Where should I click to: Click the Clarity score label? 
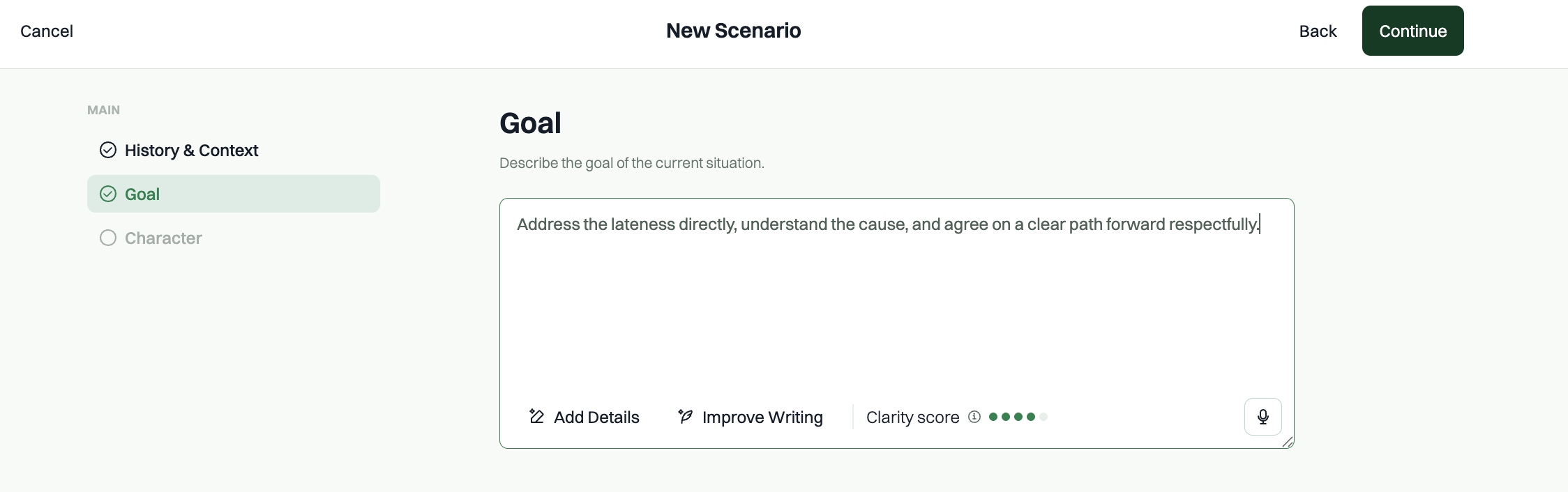point(912,417)
